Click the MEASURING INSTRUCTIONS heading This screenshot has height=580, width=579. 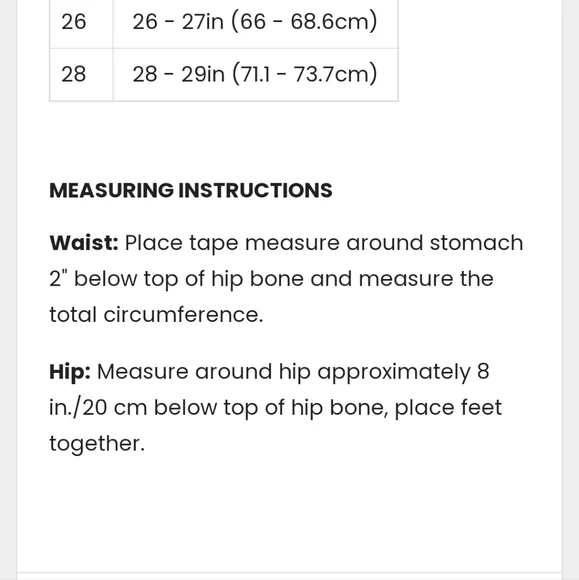(191, 190)
